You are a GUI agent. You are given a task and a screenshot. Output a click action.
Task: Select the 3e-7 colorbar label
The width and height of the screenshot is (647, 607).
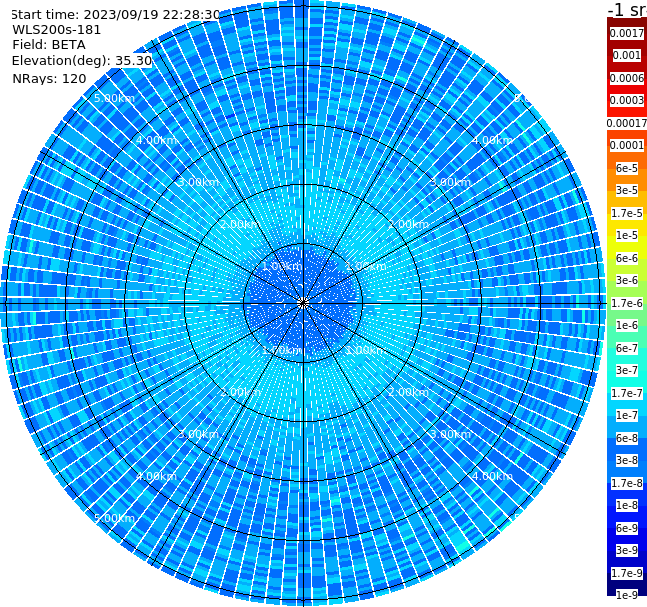point(627,370)
